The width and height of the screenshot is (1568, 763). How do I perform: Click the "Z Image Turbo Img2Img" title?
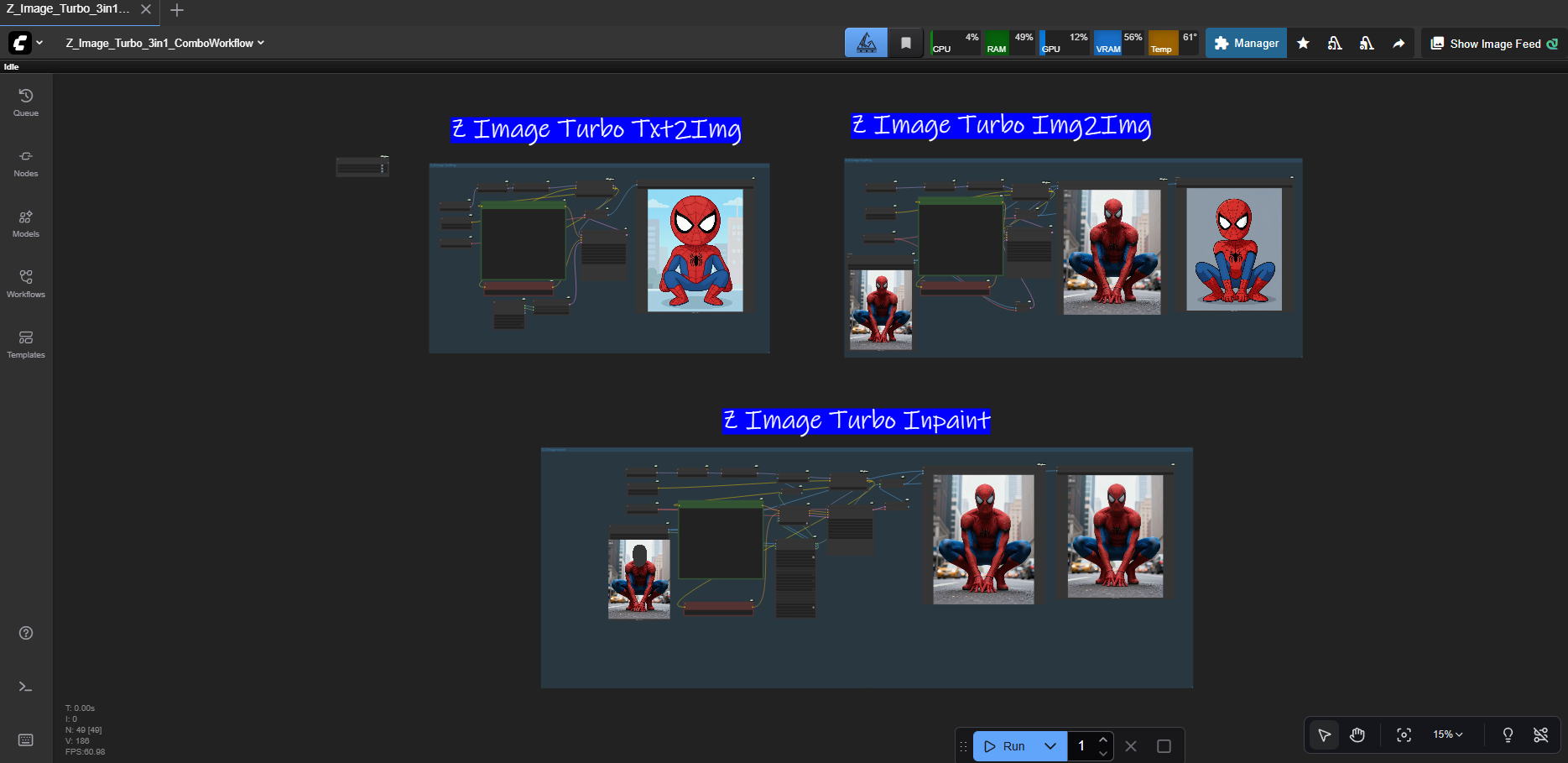coord(1002,126)
